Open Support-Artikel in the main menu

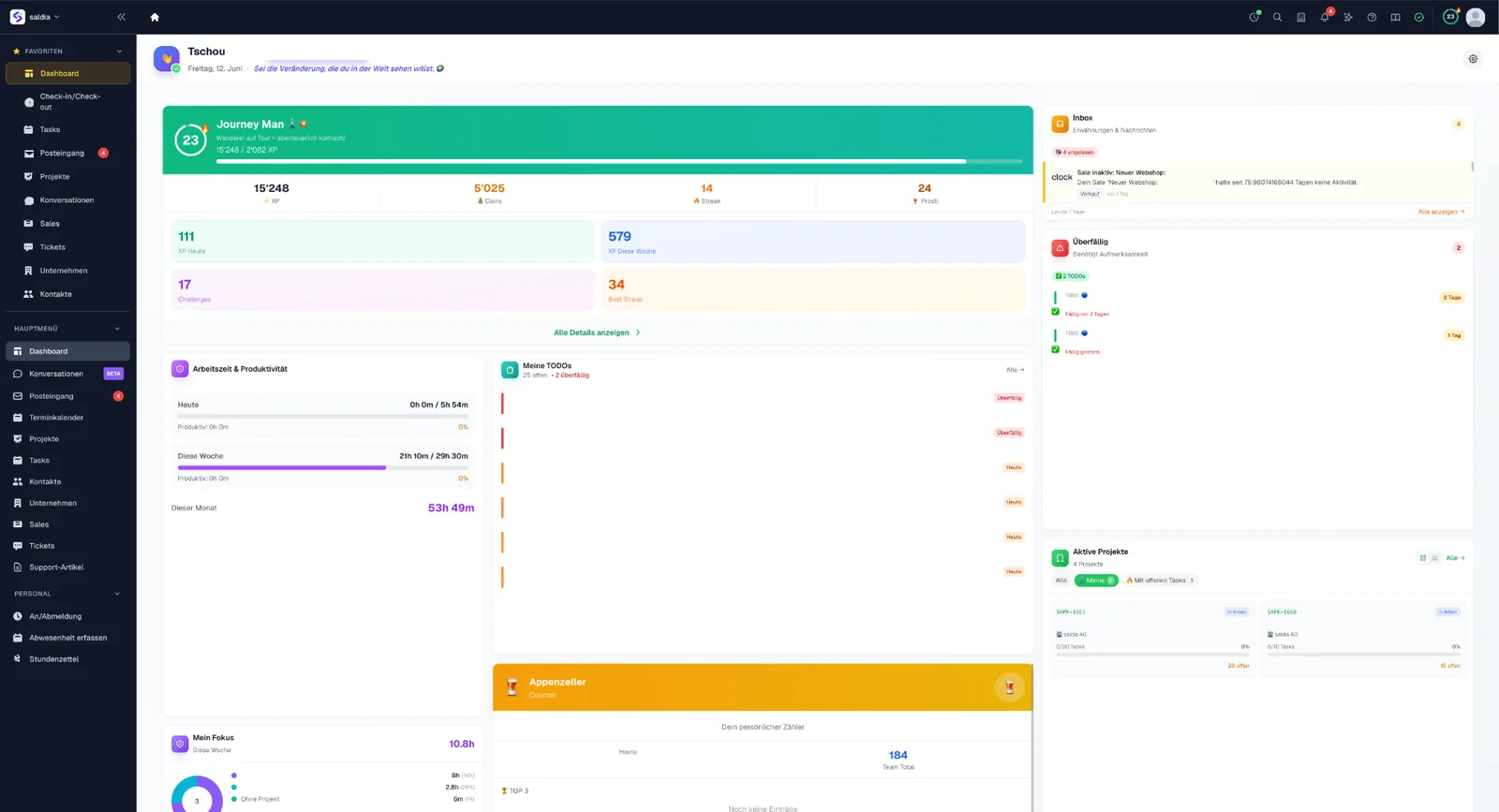click(67, 568)
